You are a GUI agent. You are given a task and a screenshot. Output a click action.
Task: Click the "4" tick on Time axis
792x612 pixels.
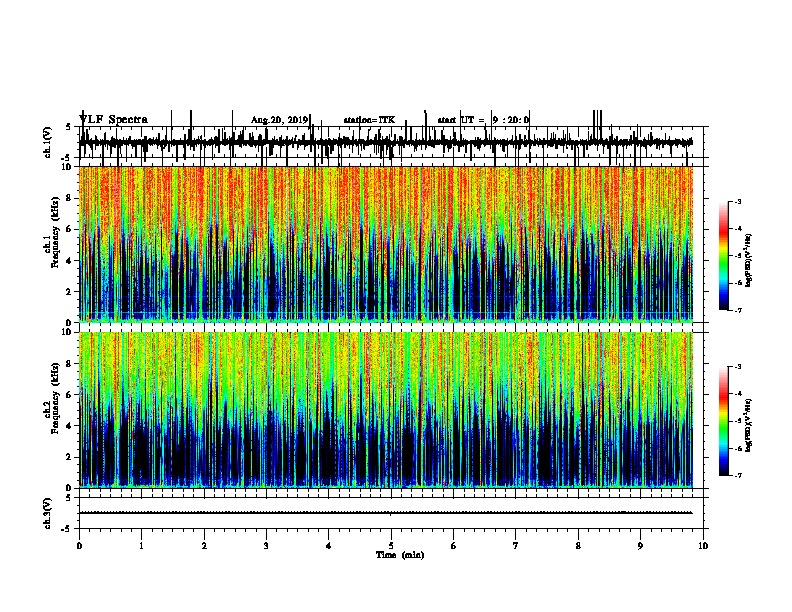pos(329,546)
